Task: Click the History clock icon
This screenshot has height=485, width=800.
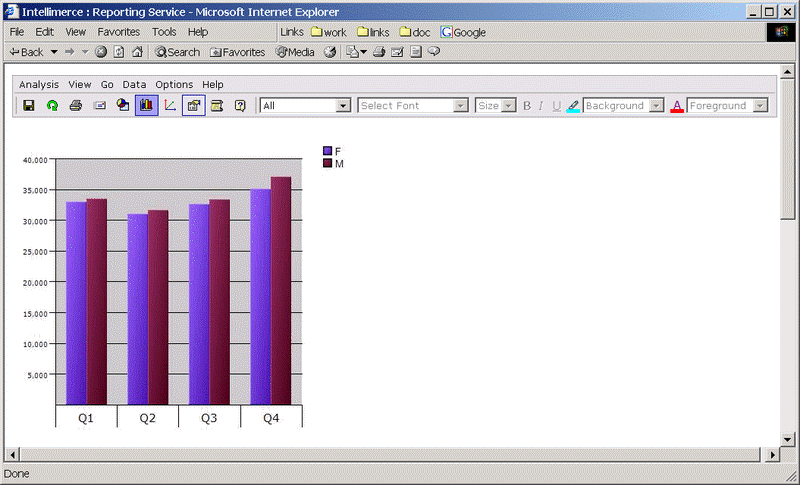Action: (x=330, y=52)
